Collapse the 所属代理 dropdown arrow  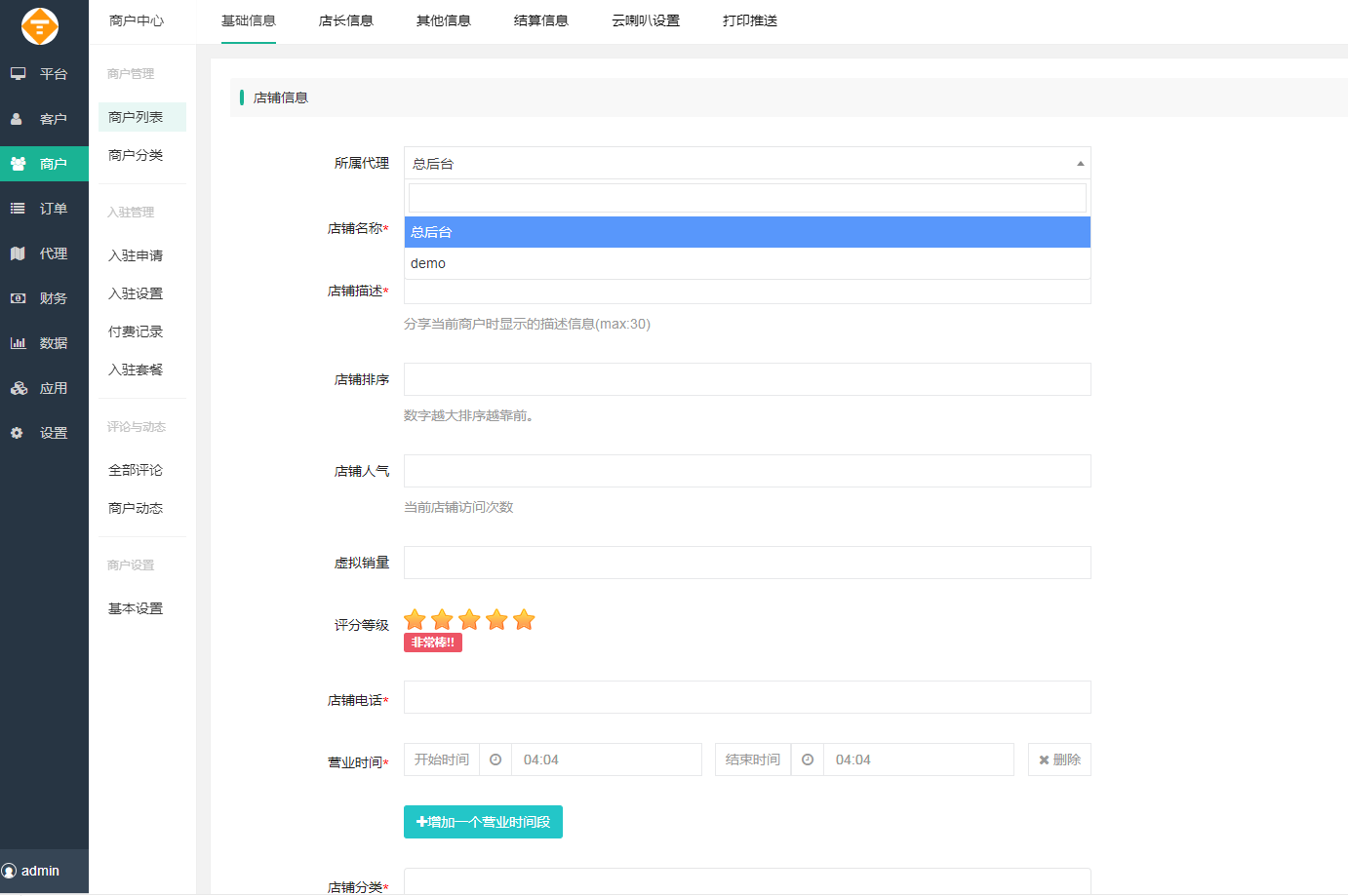pos(1080,163)
